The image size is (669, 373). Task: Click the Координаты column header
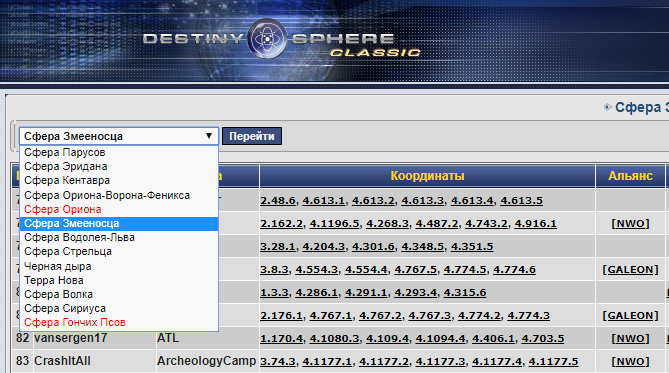(x=427, y=176)
